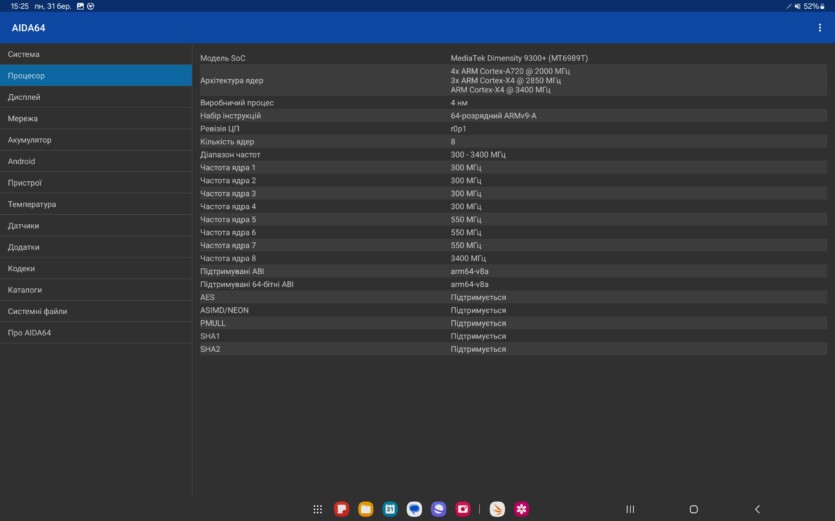The width and height of the screenshot is (835, 521).
Task: Select the Частота ядра 1 label
Action: [x=228, y=167]
